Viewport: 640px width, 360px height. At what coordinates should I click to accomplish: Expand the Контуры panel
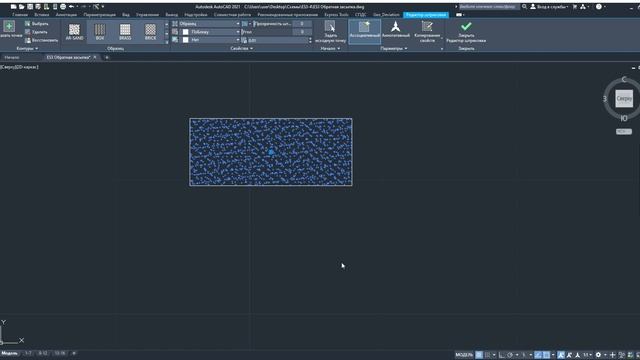tap(27, 49)
